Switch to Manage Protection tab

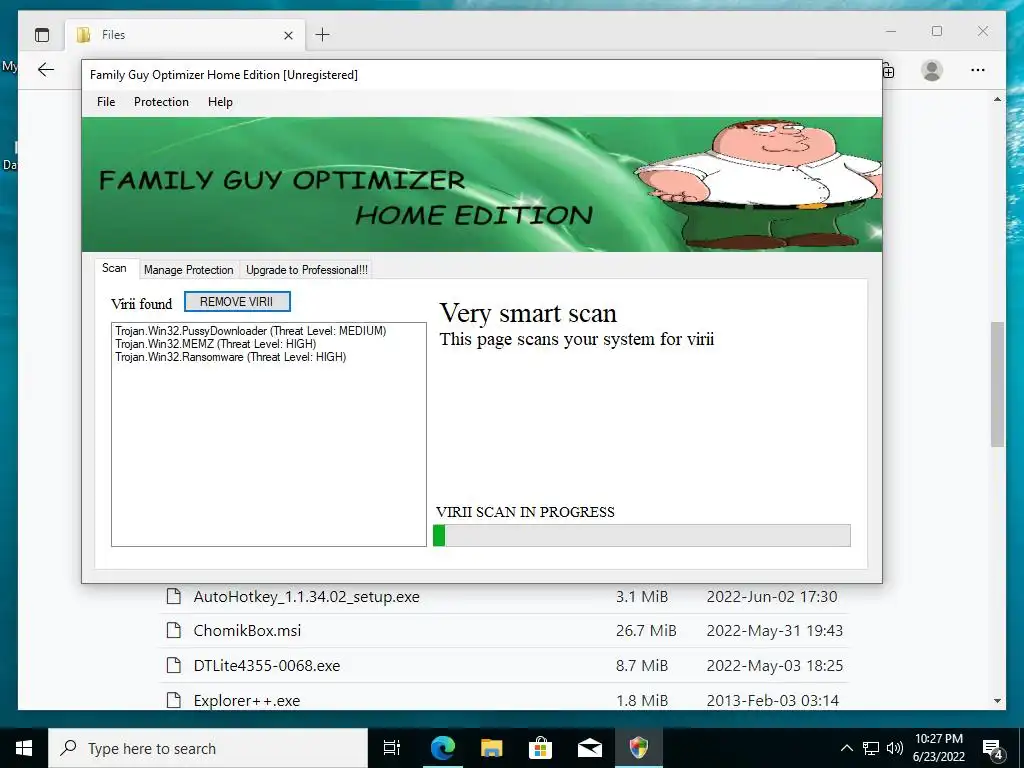coord(189,270)
